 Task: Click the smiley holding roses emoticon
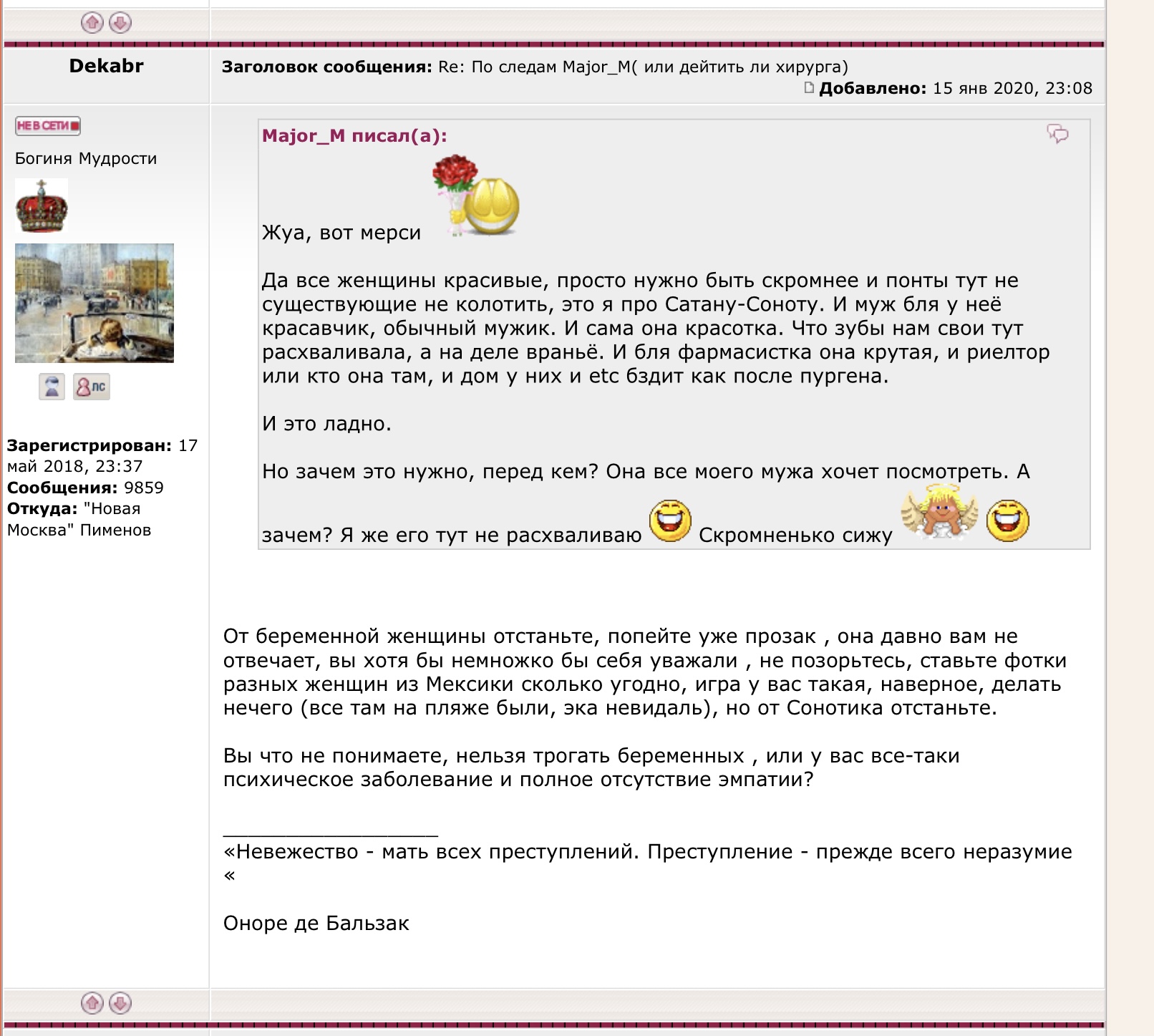(x=475, y=196)
